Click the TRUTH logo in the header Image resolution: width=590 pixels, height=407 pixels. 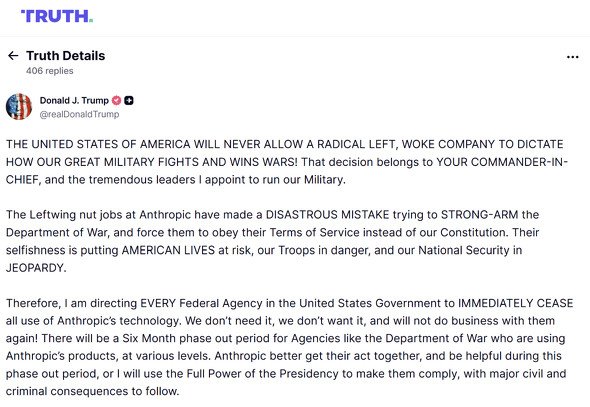[x=57, y=16]
